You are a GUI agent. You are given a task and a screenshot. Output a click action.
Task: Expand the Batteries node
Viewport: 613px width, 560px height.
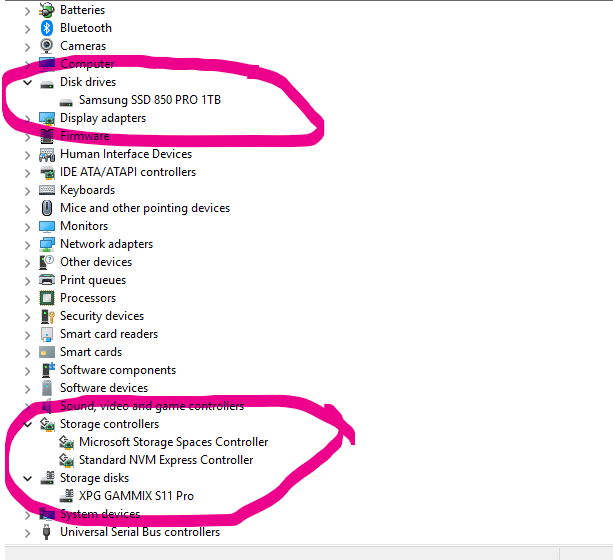click(x=27, y=11)
